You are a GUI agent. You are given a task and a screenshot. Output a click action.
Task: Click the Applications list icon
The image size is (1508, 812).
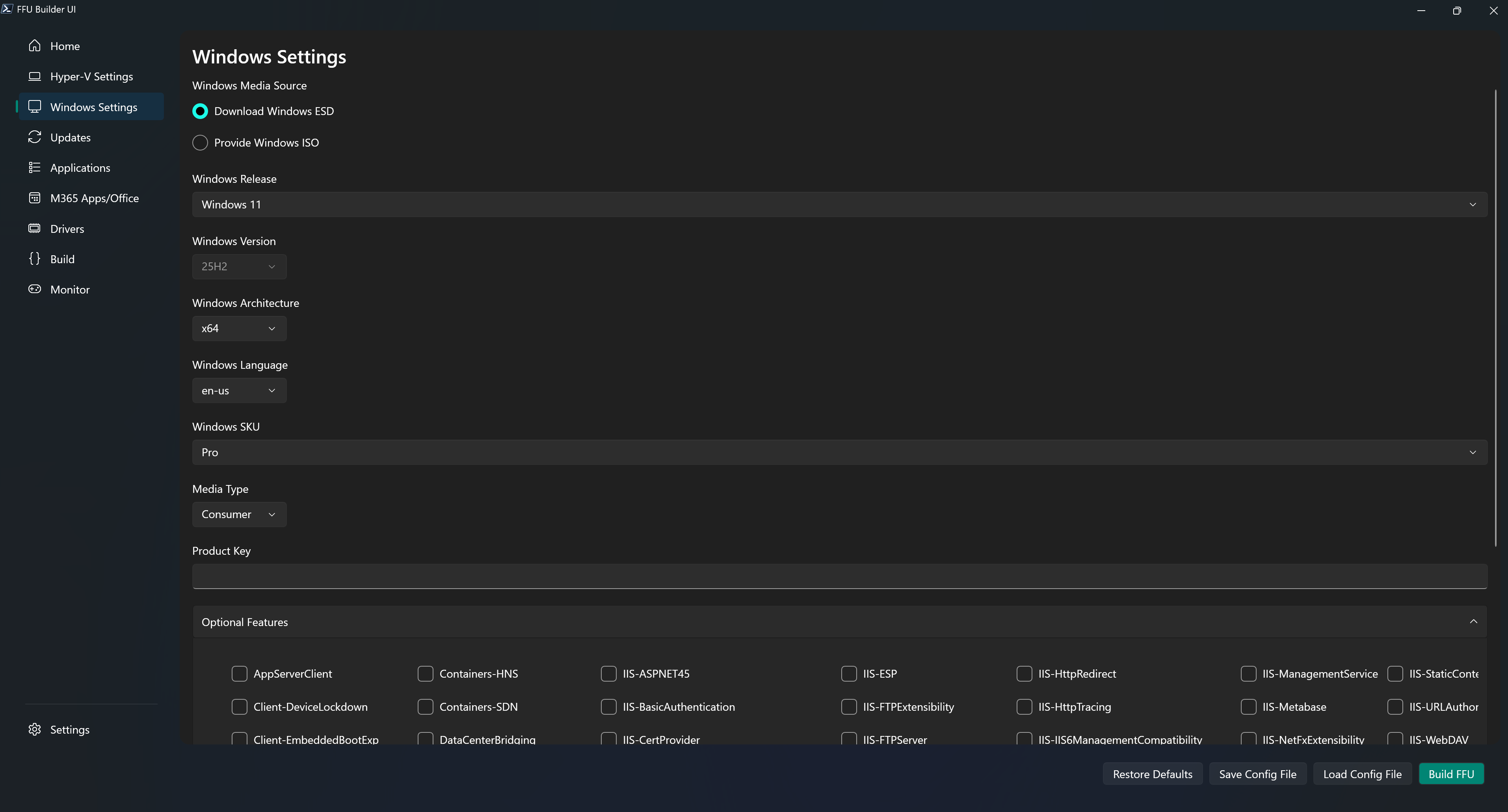pos(35,167)
